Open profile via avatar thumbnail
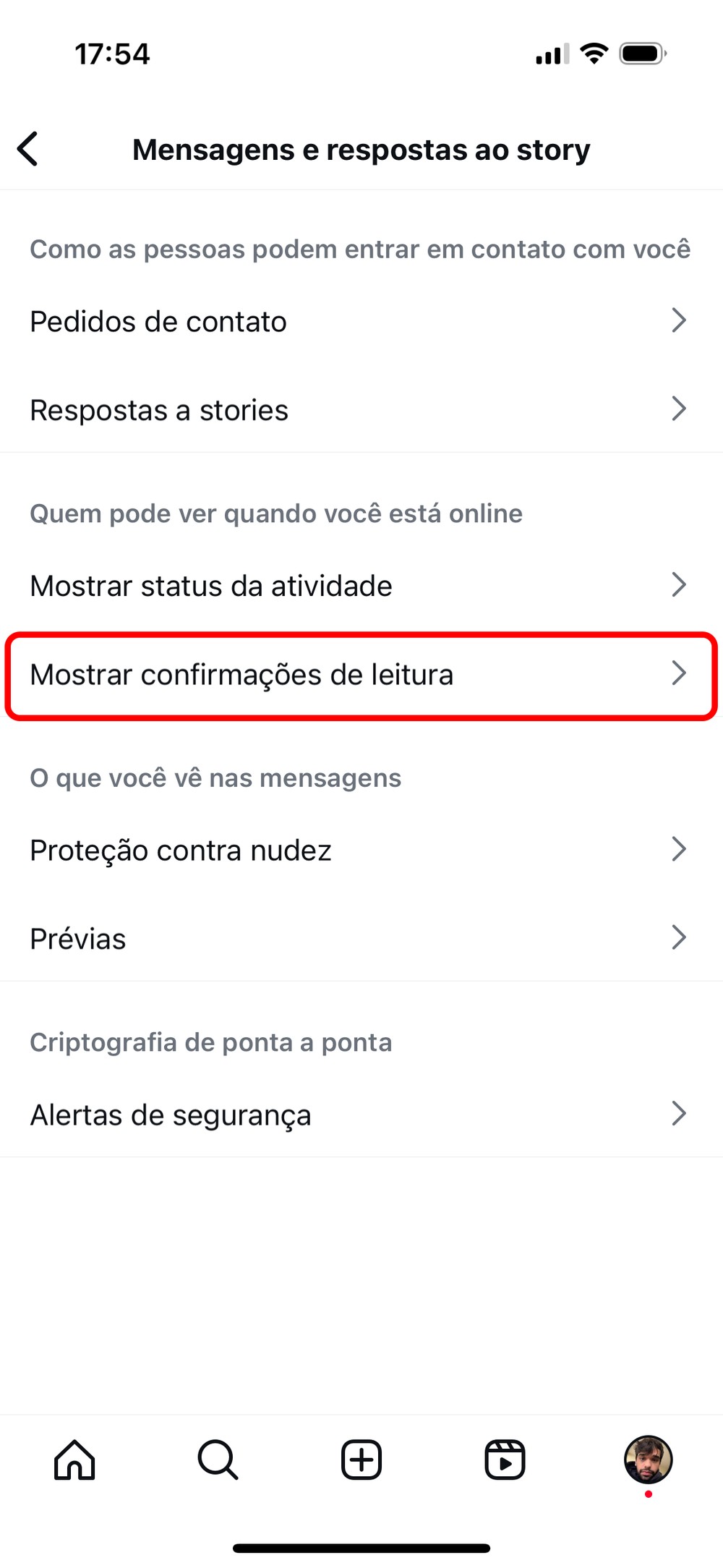The height and width of the screenshot is (1568, 723). [x=648, y=1460]
